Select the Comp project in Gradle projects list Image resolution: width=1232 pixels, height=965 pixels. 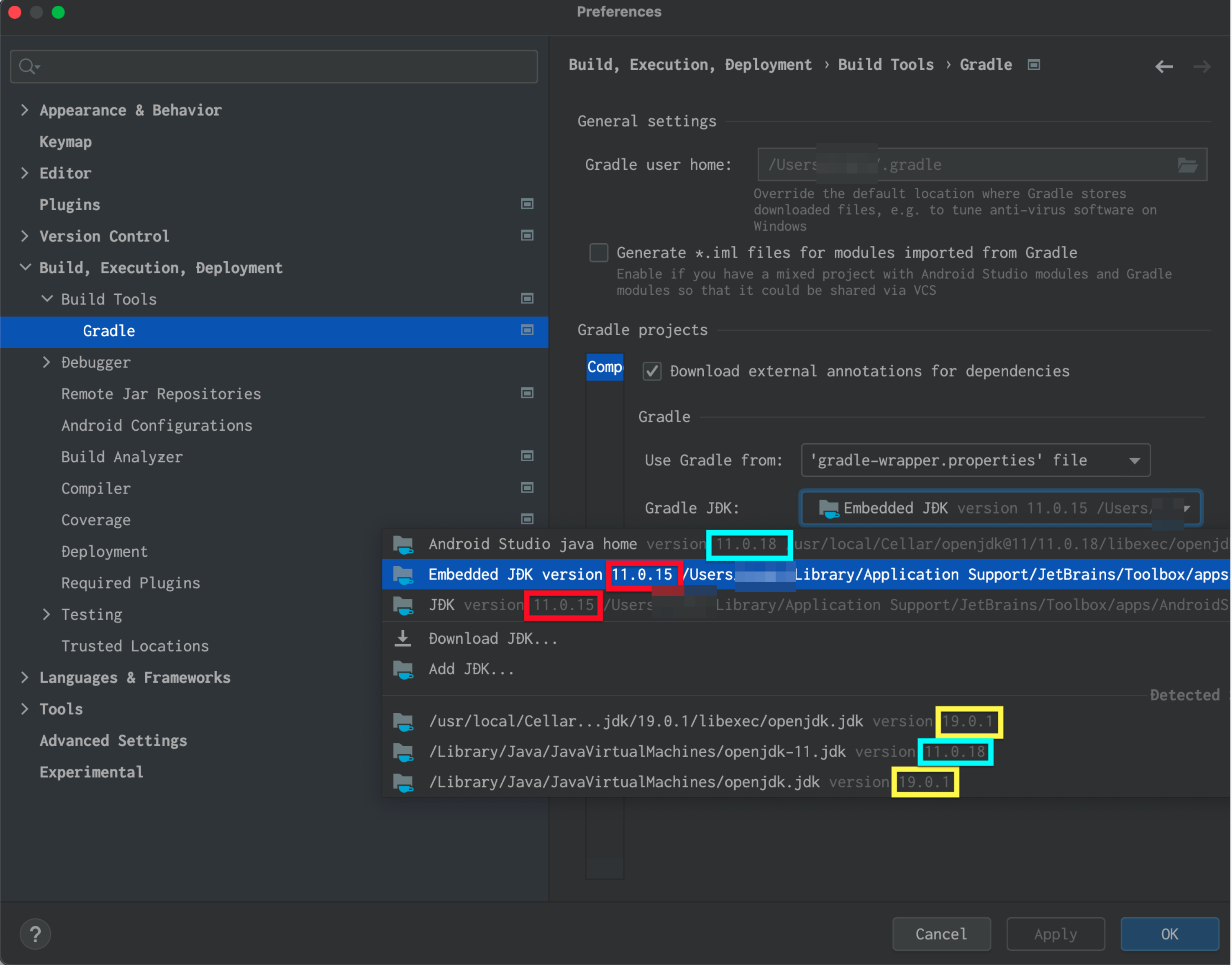(605, 367)
